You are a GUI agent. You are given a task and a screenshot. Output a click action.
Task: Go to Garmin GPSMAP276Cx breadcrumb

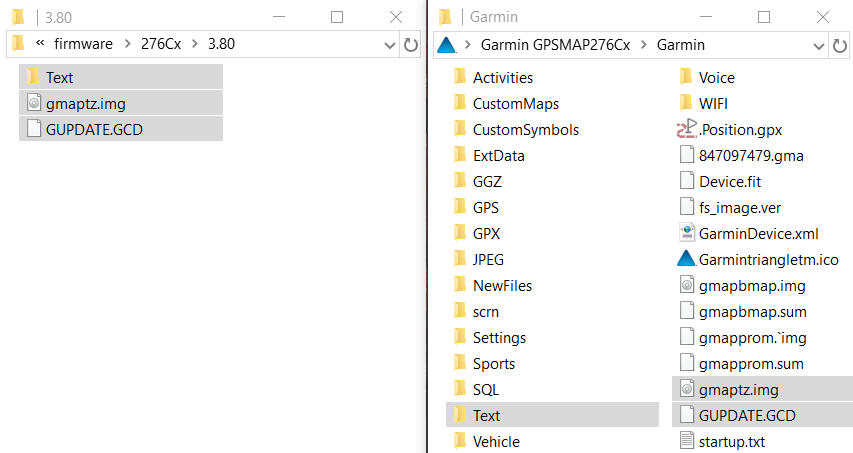click(555, 45)
